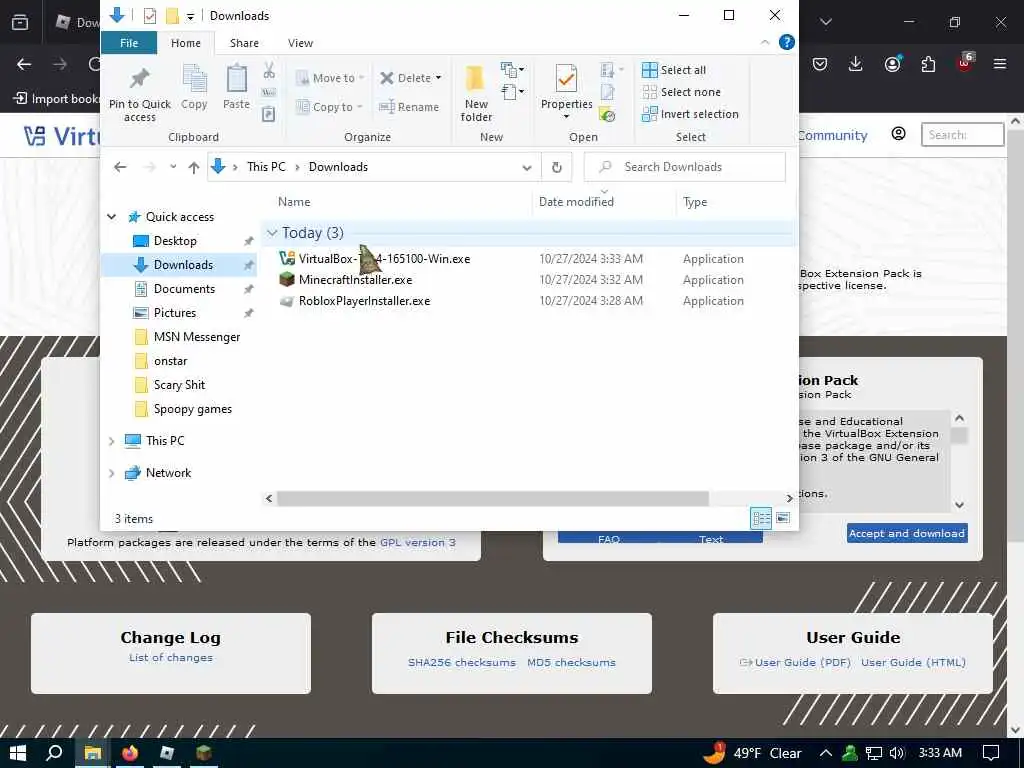
Task: Open Windows Start menu
Action: [18, 753]
